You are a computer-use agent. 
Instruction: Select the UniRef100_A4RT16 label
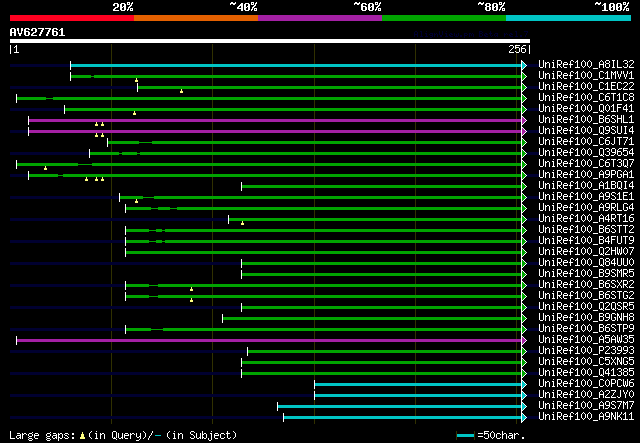586,219
